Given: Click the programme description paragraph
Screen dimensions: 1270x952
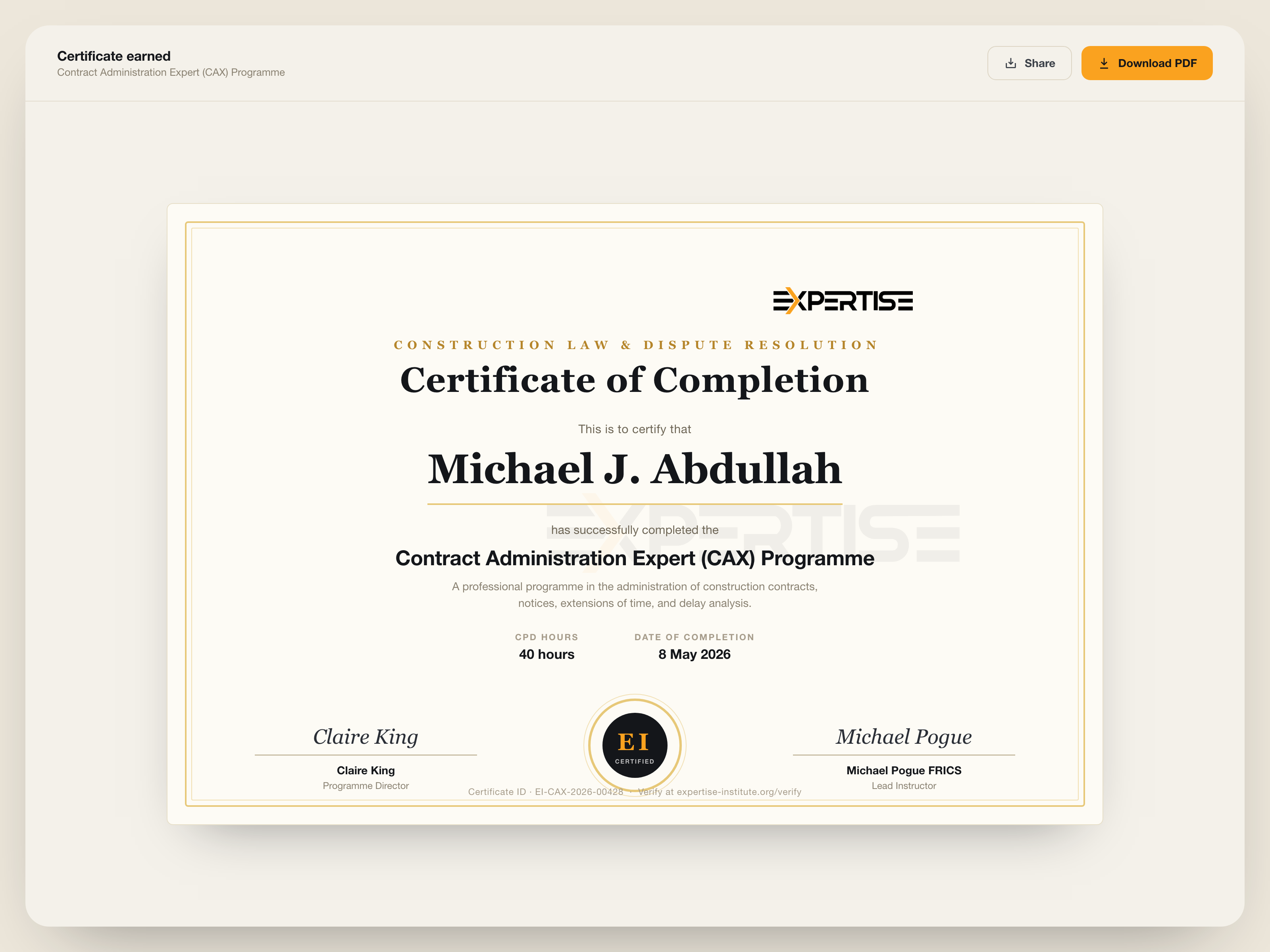Looking at the screenshot, I should point(635,595).
